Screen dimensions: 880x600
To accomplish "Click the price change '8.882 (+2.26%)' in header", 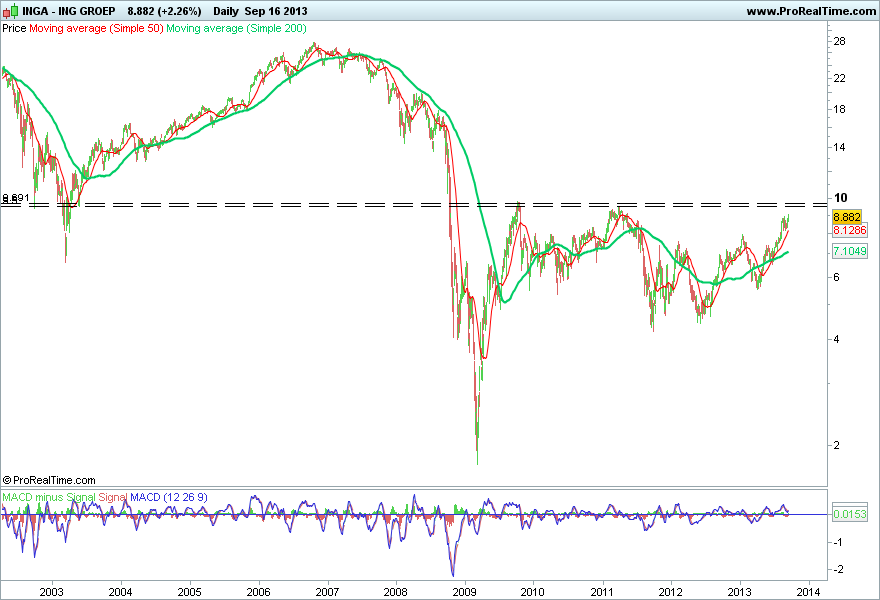I will click(x=164, y=11).
